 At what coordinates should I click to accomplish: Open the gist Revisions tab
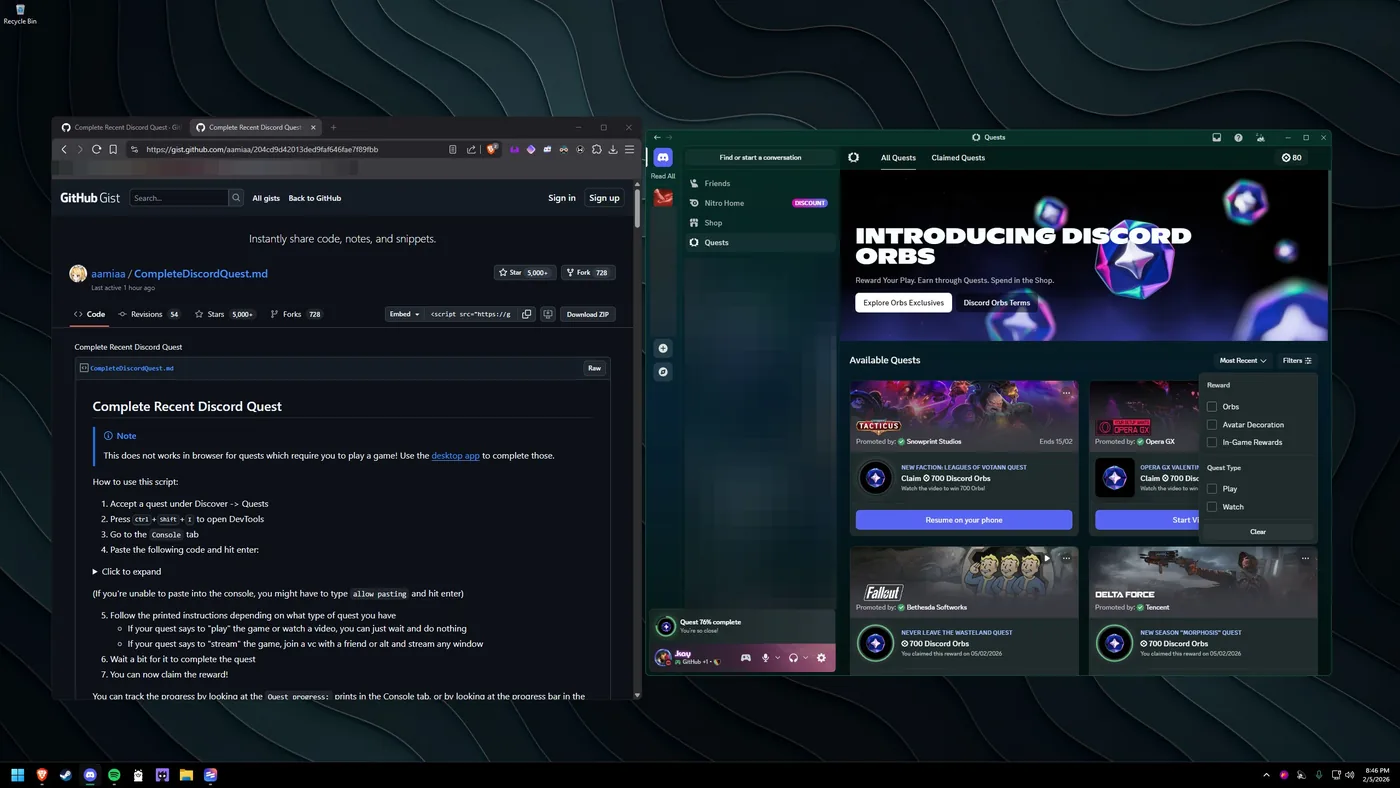click(149, 314)
